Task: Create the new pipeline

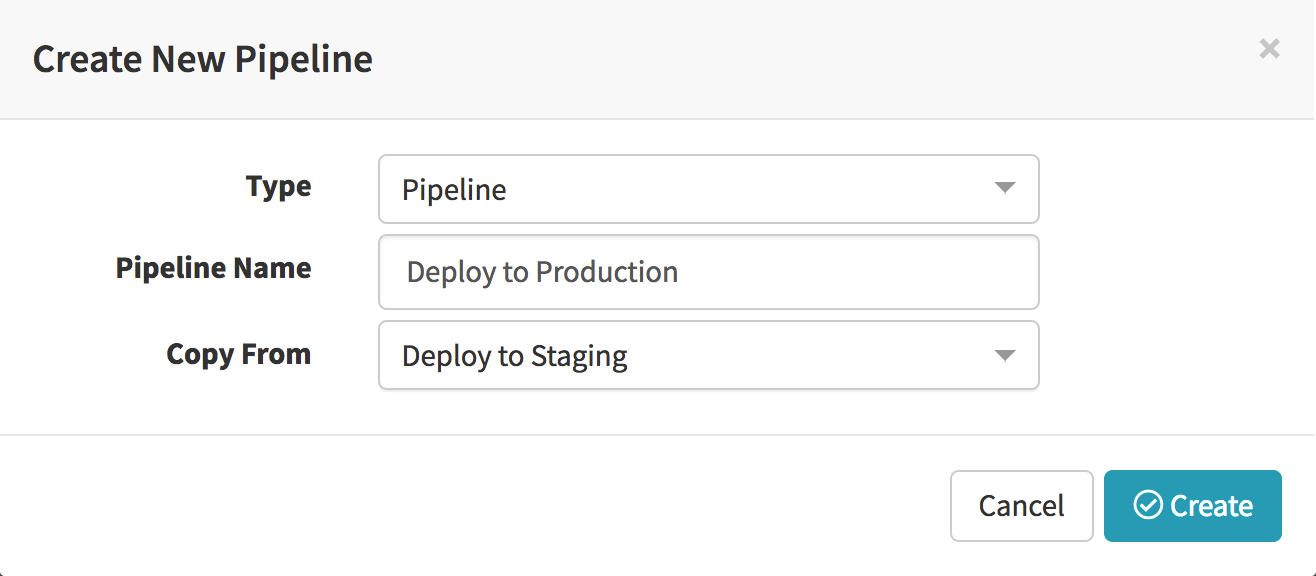Action: click(1192, 506)
